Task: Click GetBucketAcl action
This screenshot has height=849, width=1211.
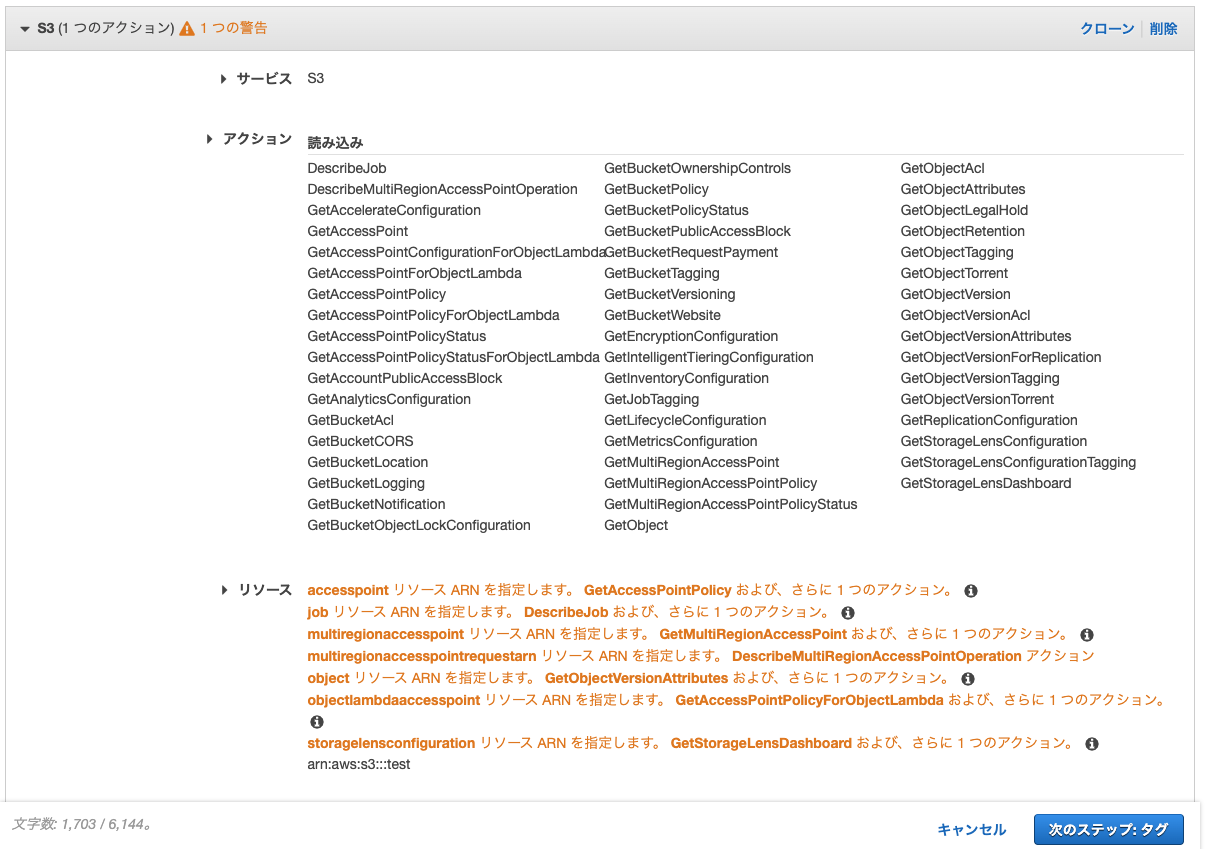Action: tap(351, 420)
